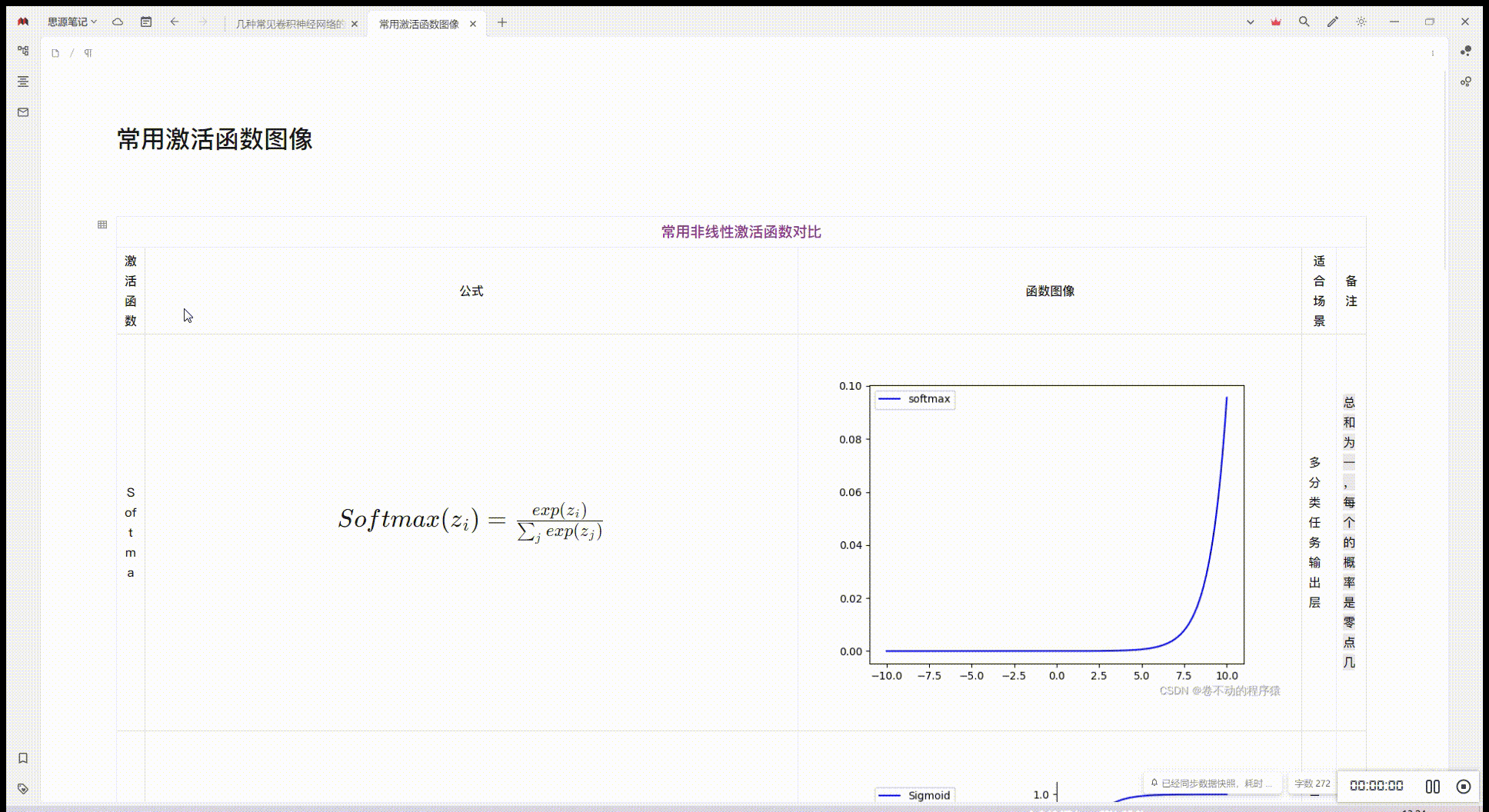Click the global search magnifier icon
The height and width of the screenshot is (812, 1489).
tap(1303, 22)
